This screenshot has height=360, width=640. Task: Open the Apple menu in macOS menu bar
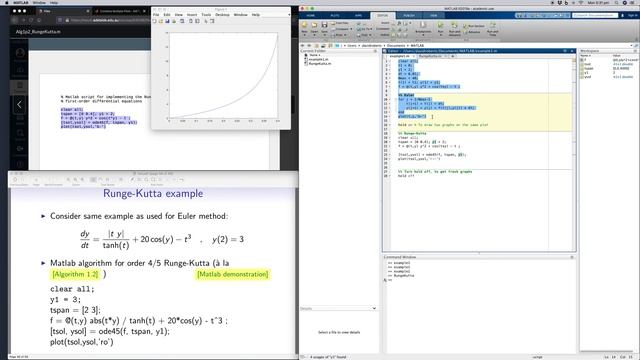coord(7,3)
